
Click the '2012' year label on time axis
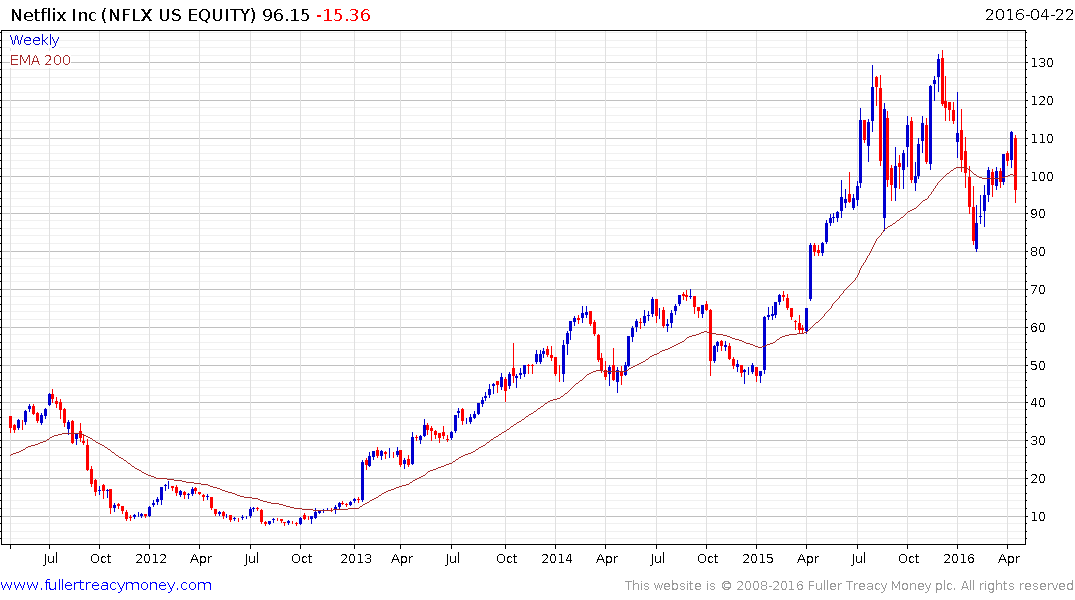point(151,558)
